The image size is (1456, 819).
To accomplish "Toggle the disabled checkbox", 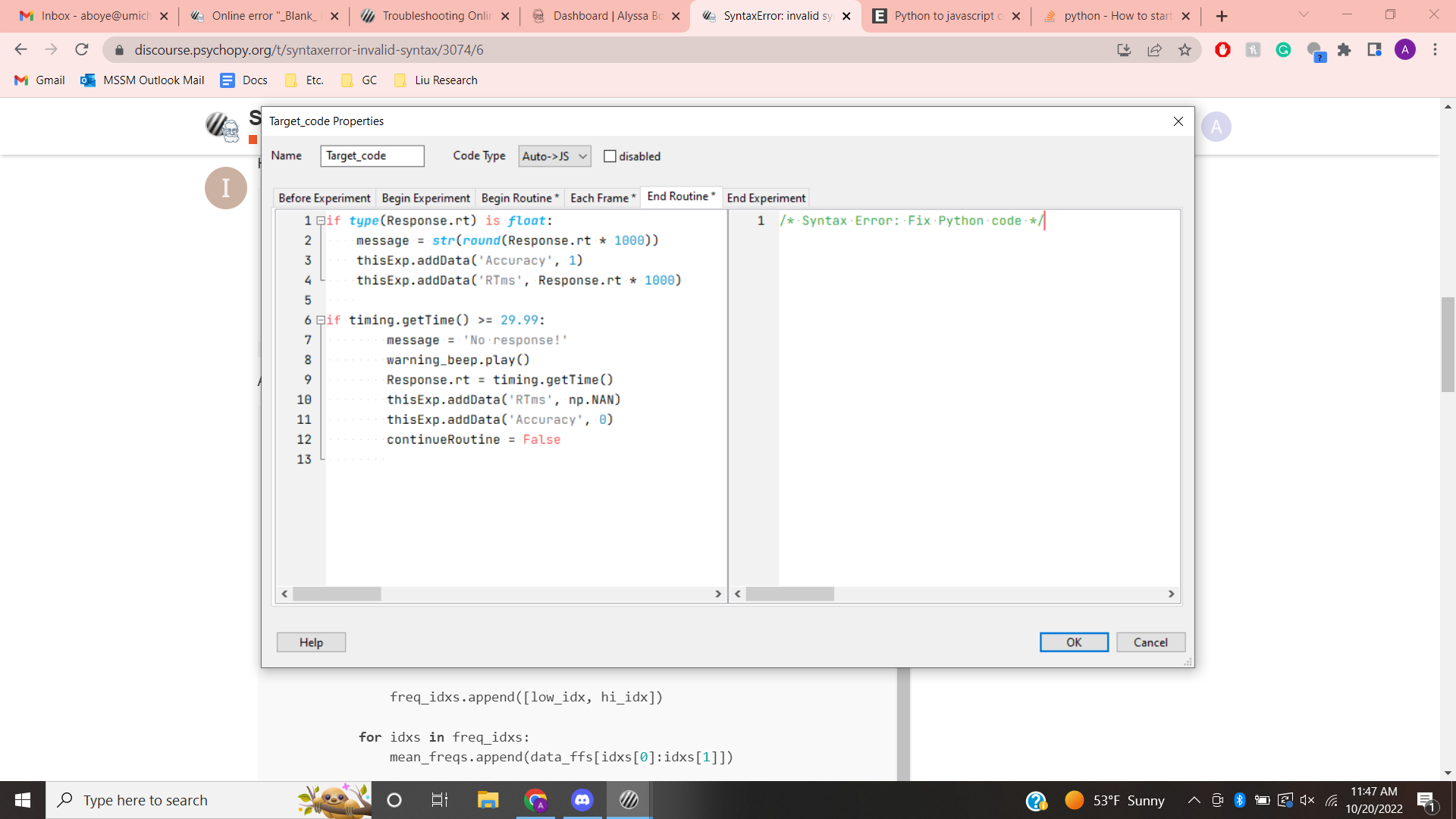I will pos(610,156).
